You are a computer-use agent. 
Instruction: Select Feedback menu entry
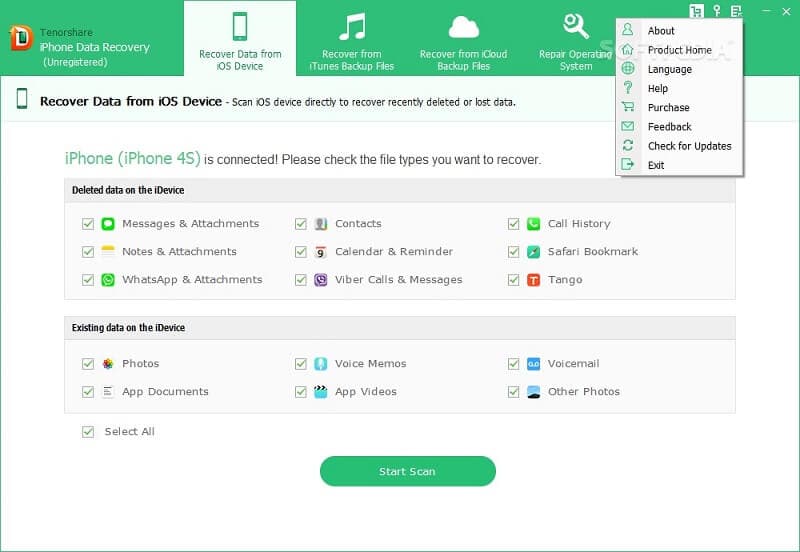coord(679,127)
